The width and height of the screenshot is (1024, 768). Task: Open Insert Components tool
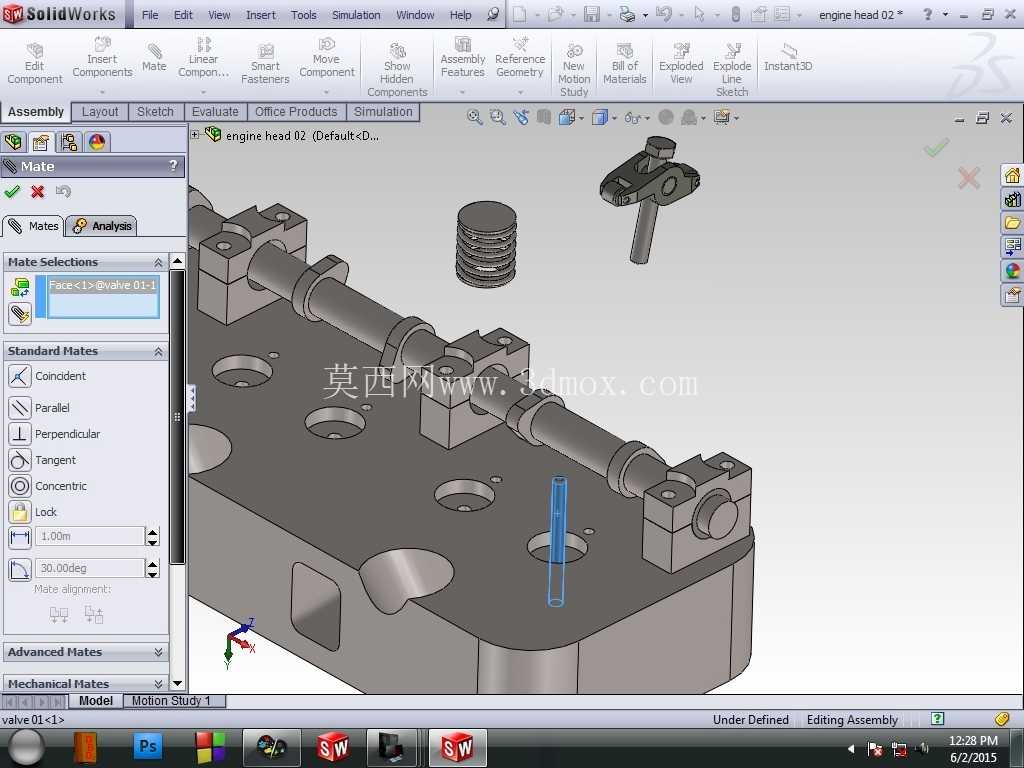[x=102, y=59]
